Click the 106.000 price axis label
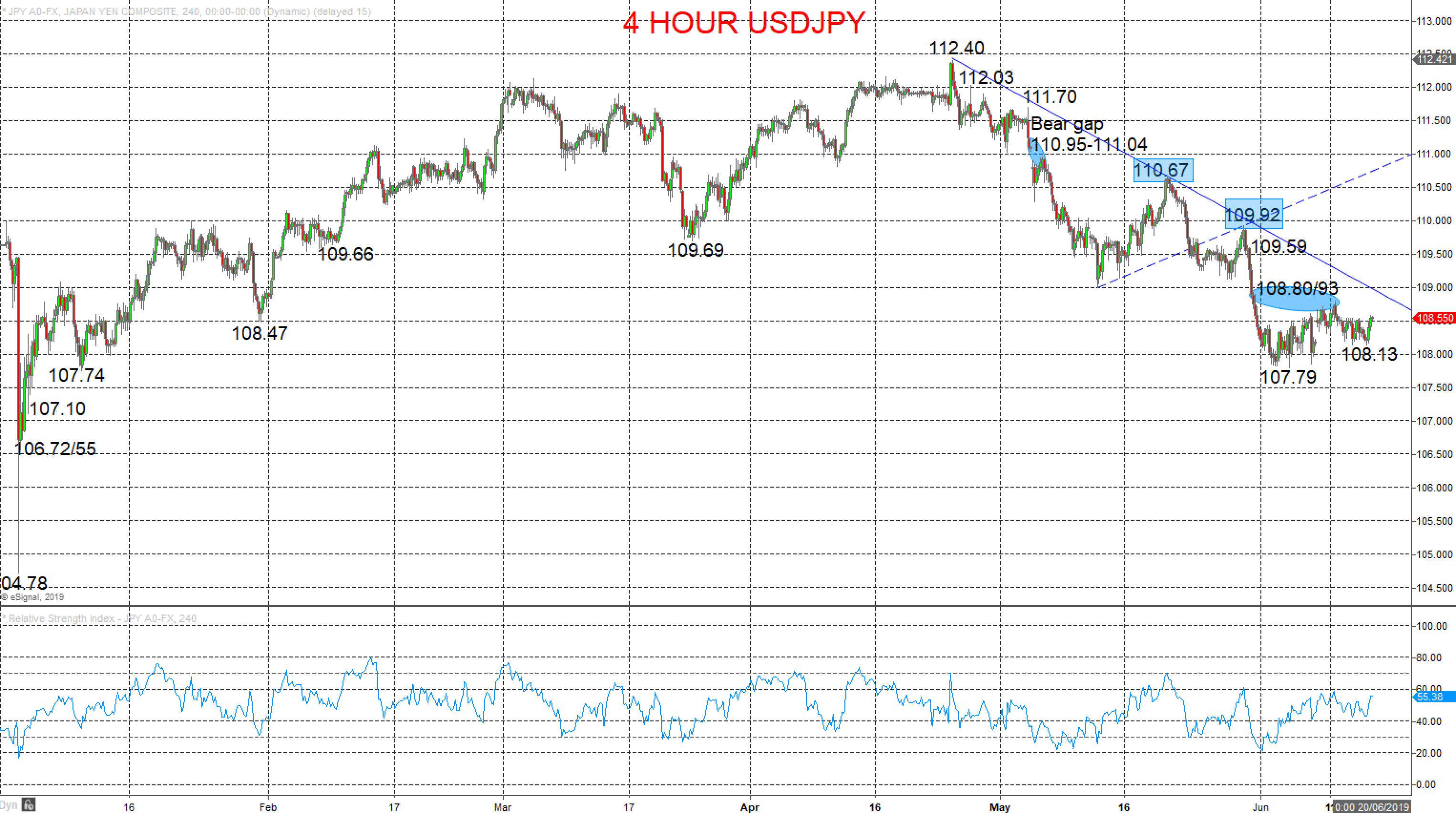 click(1434, 488)
